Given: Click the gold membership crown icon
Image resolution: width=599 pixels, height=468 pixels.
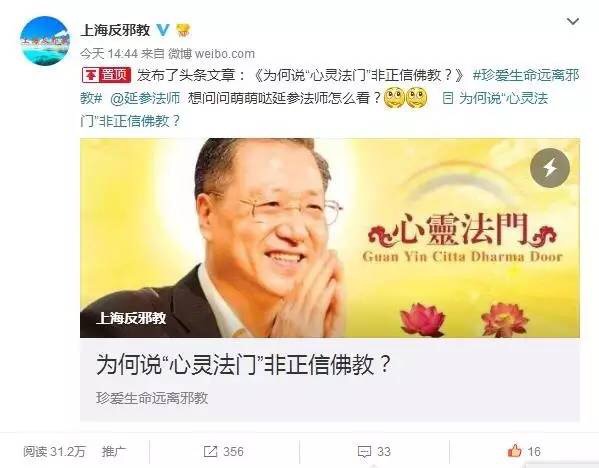Looking at the screenshot, I should 183,30.
